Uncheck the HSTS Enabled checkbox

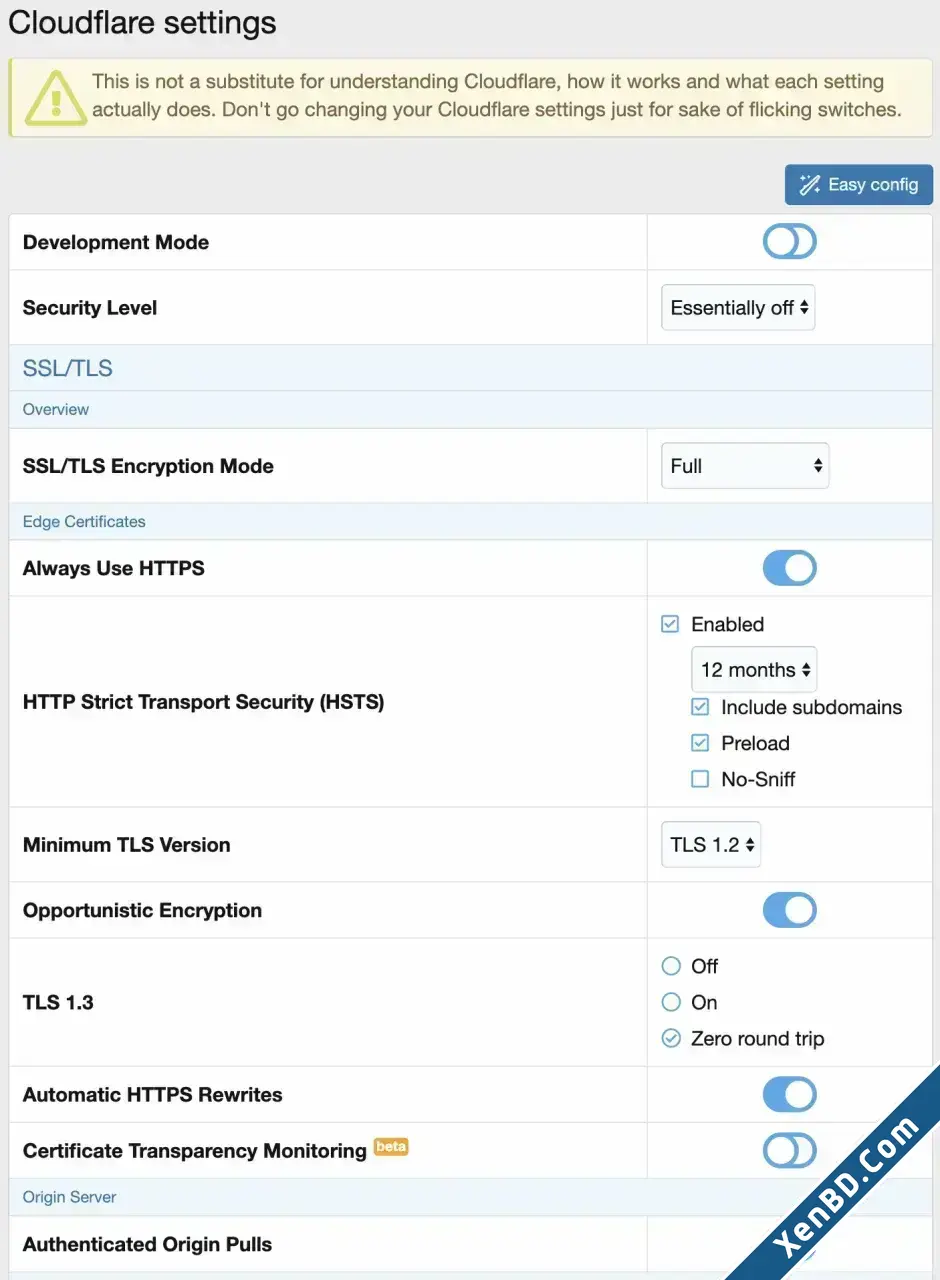point(670,624)
